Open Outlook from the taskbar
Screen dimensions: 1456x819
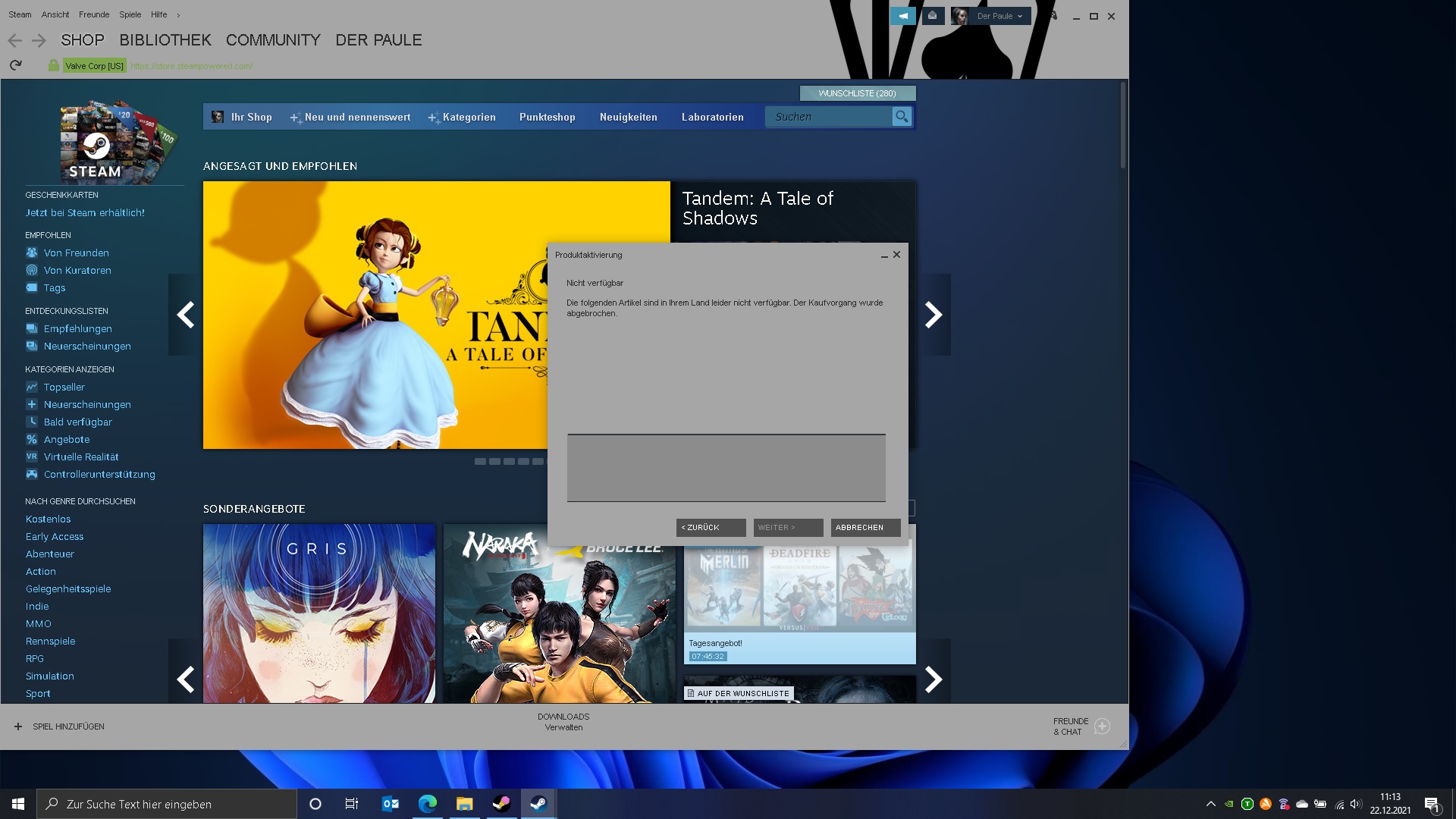pyautogui.click(x=391, y=804)
